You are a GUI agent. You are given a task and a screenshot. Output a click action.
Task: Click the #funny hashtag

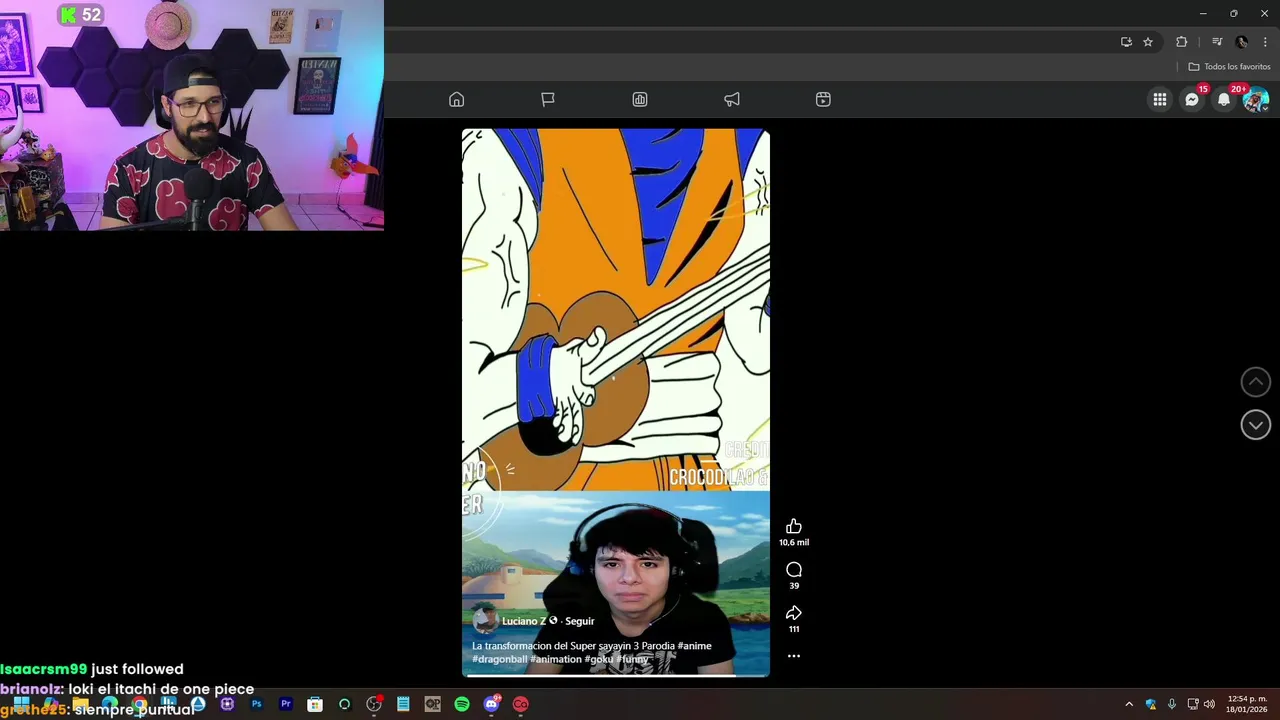pos(632,659)
